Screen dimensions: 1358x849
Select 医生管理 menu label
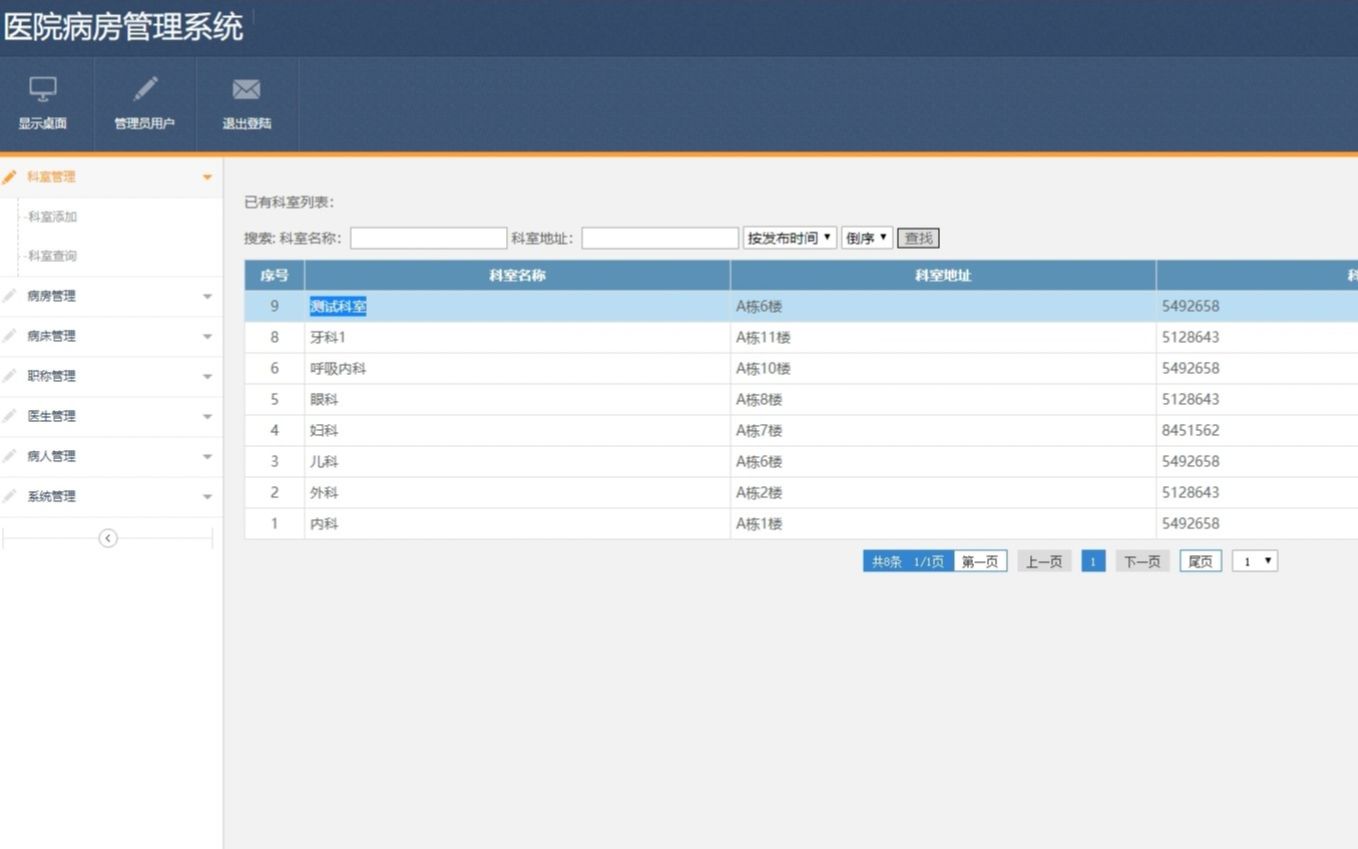pos(51,416)
